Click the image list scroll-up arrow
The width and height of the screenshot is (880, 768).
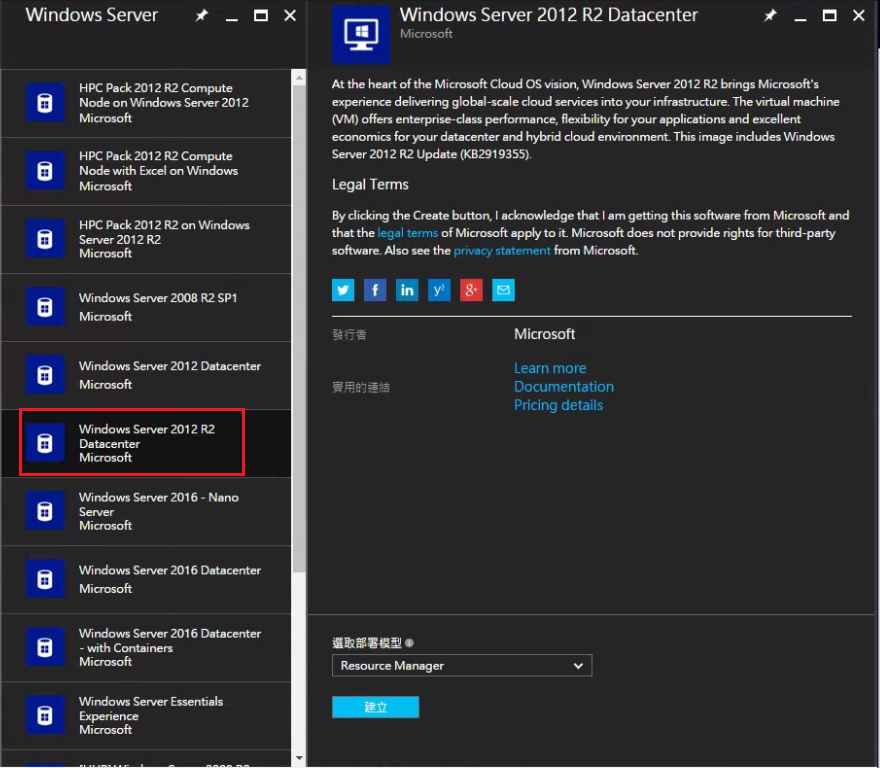click(299, 78)
